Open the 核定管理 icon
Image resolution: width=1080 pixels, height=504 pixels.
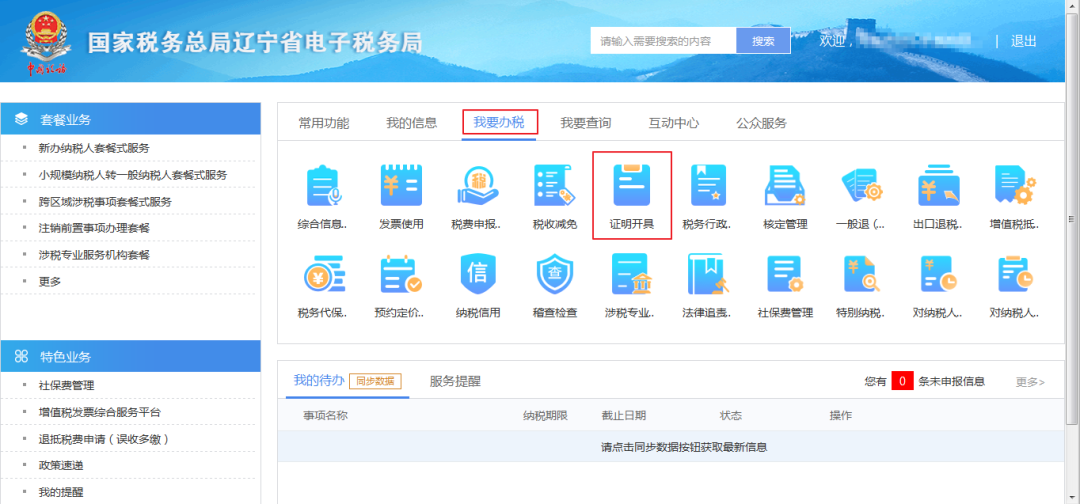click(785, 186)
